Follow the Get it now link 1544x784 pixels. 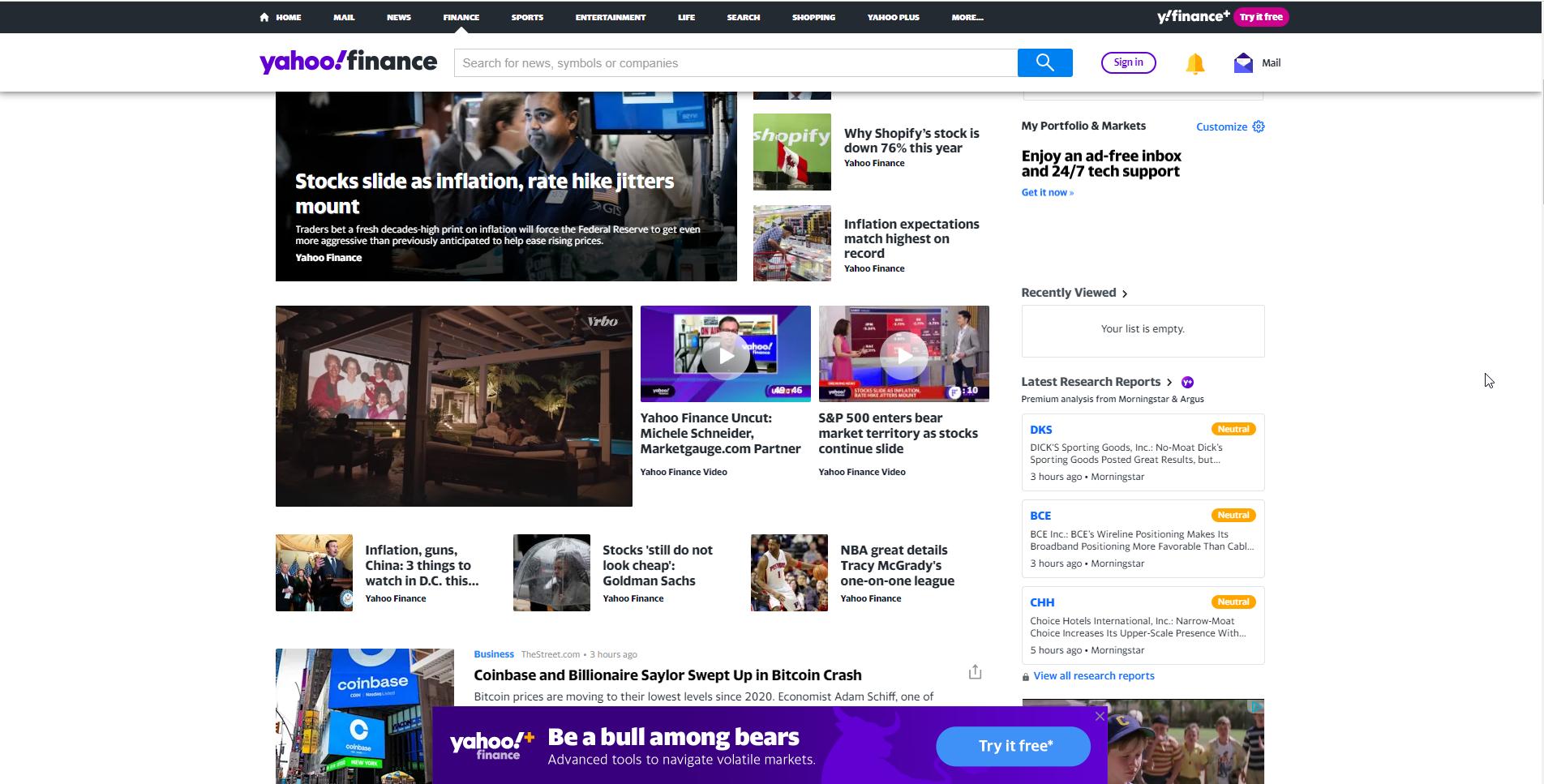click(x=1047, y=192)
